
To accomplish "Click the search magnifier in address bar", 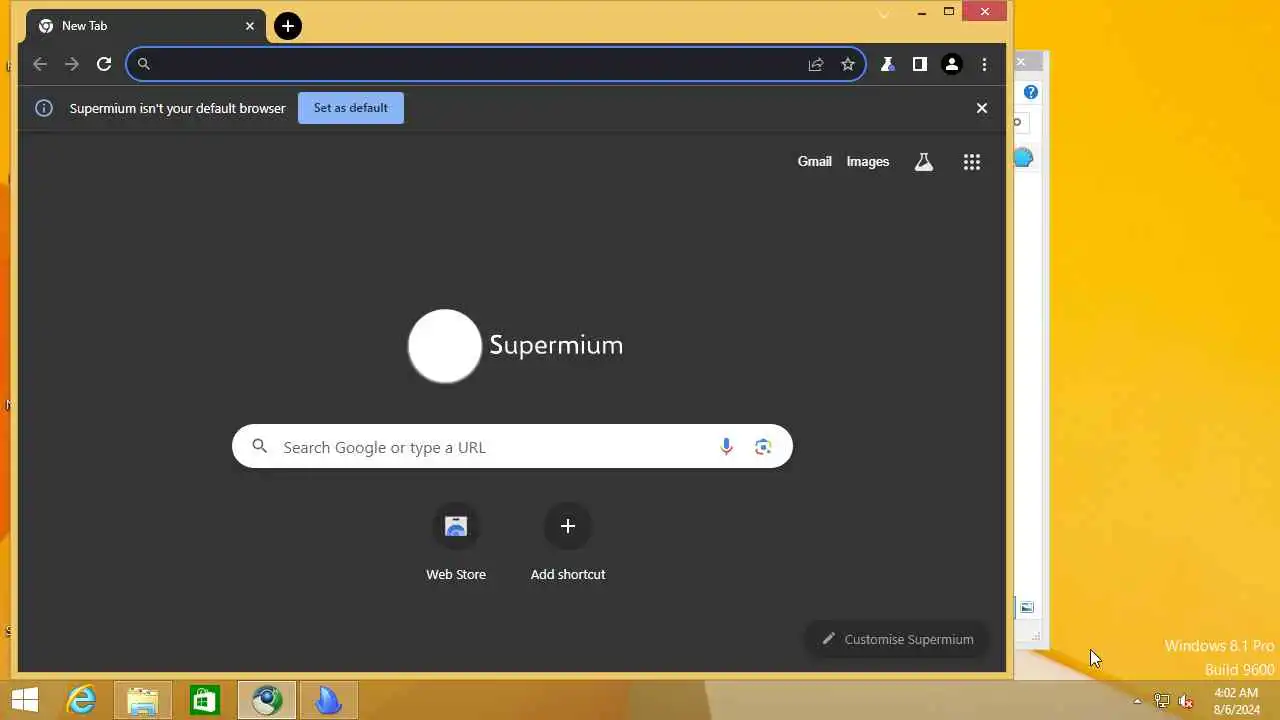I will (144, 64).
